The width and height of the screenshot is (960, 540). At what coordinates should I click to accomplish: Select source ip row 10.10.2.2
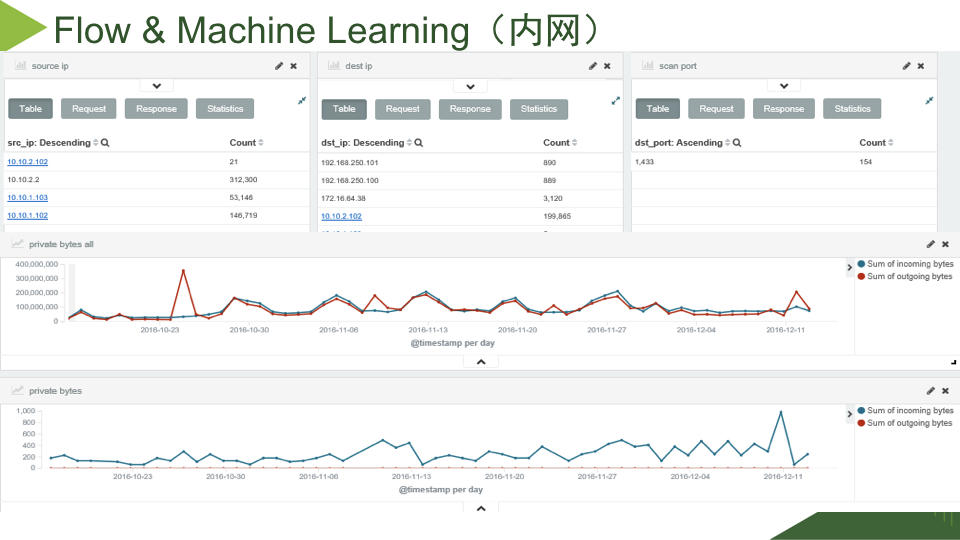(157, 179)
